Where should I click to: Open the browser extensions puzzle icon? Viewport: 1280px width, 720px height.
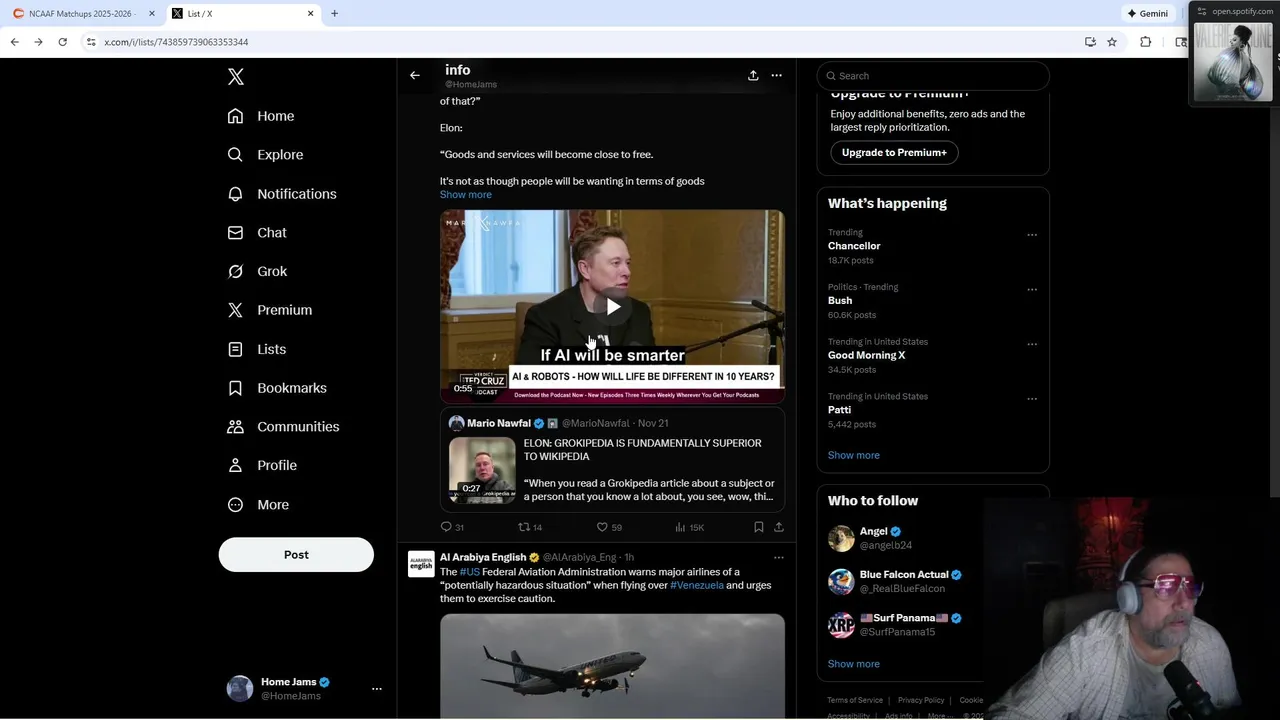[x=1146, y=42]
